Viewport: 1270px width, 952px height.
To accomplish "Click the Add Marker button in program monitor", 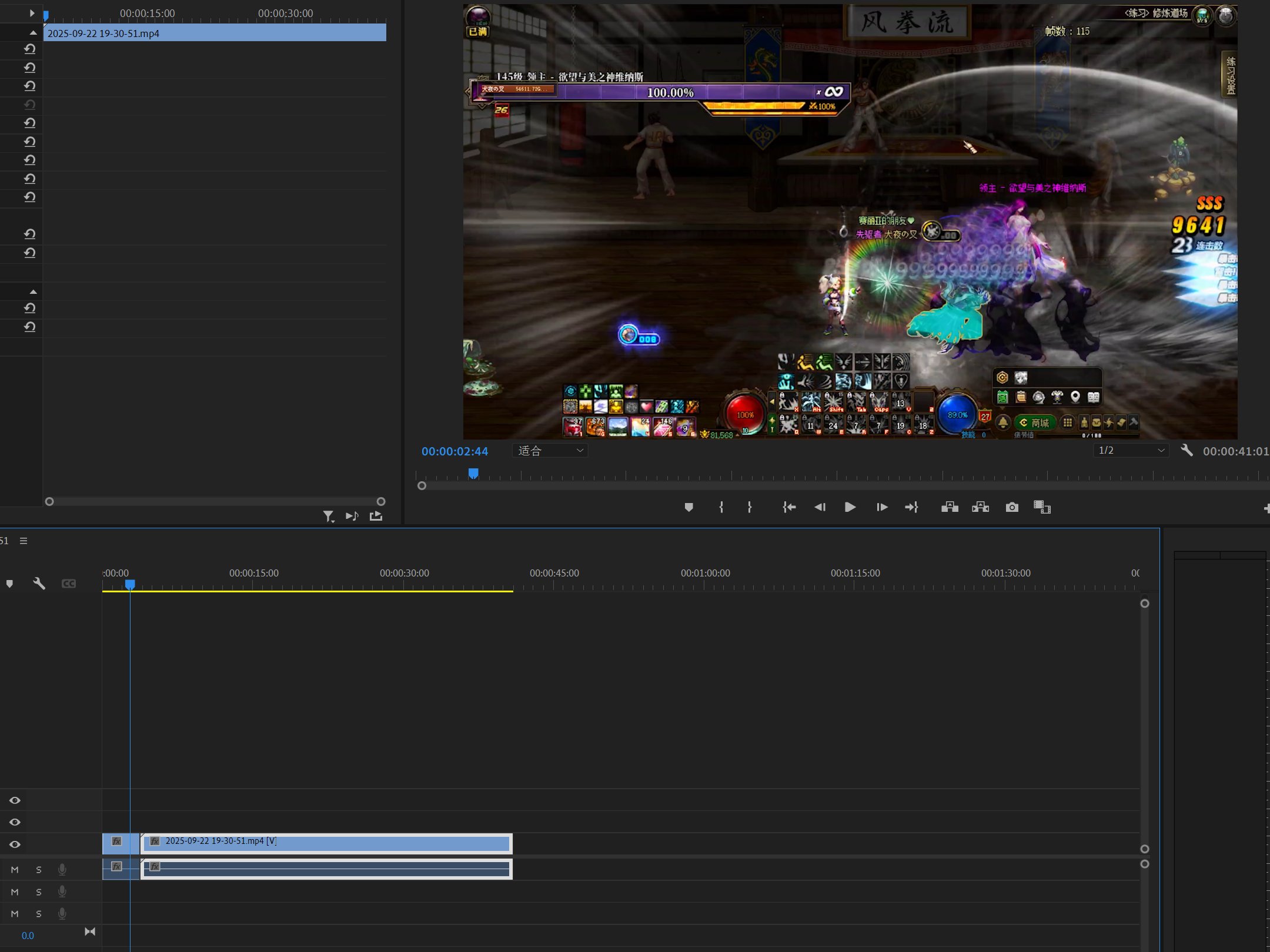I will (x=689, y=507).
